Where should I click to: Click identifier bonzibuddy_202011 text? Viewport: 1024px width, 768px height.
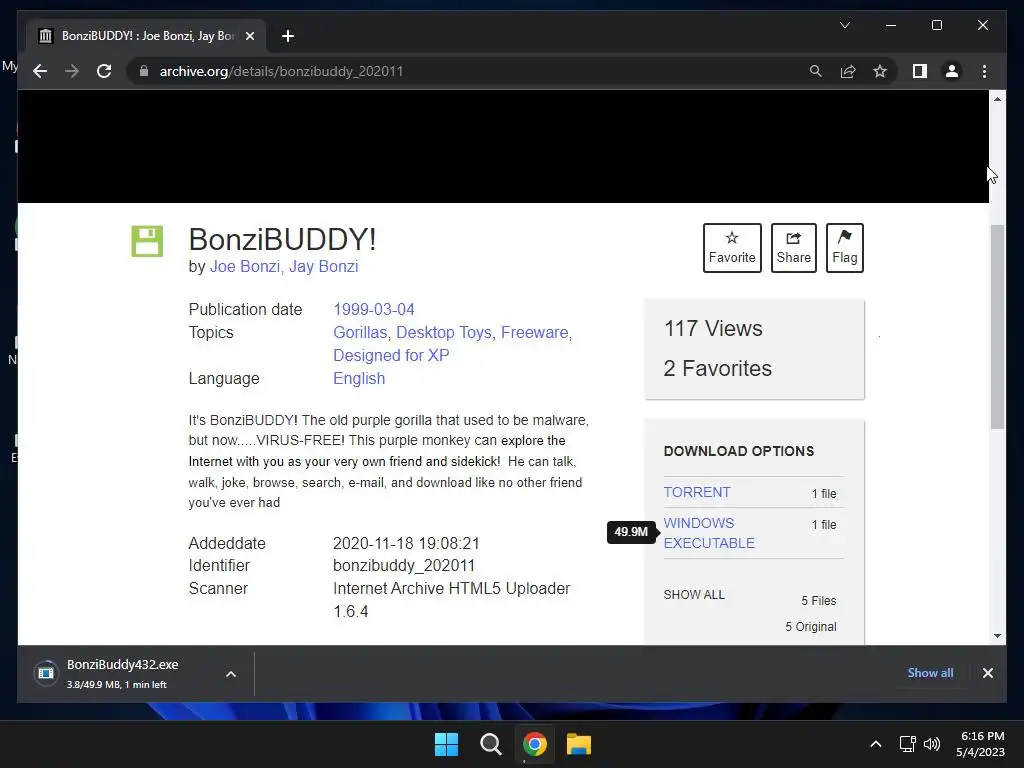[x=404, y=566]
